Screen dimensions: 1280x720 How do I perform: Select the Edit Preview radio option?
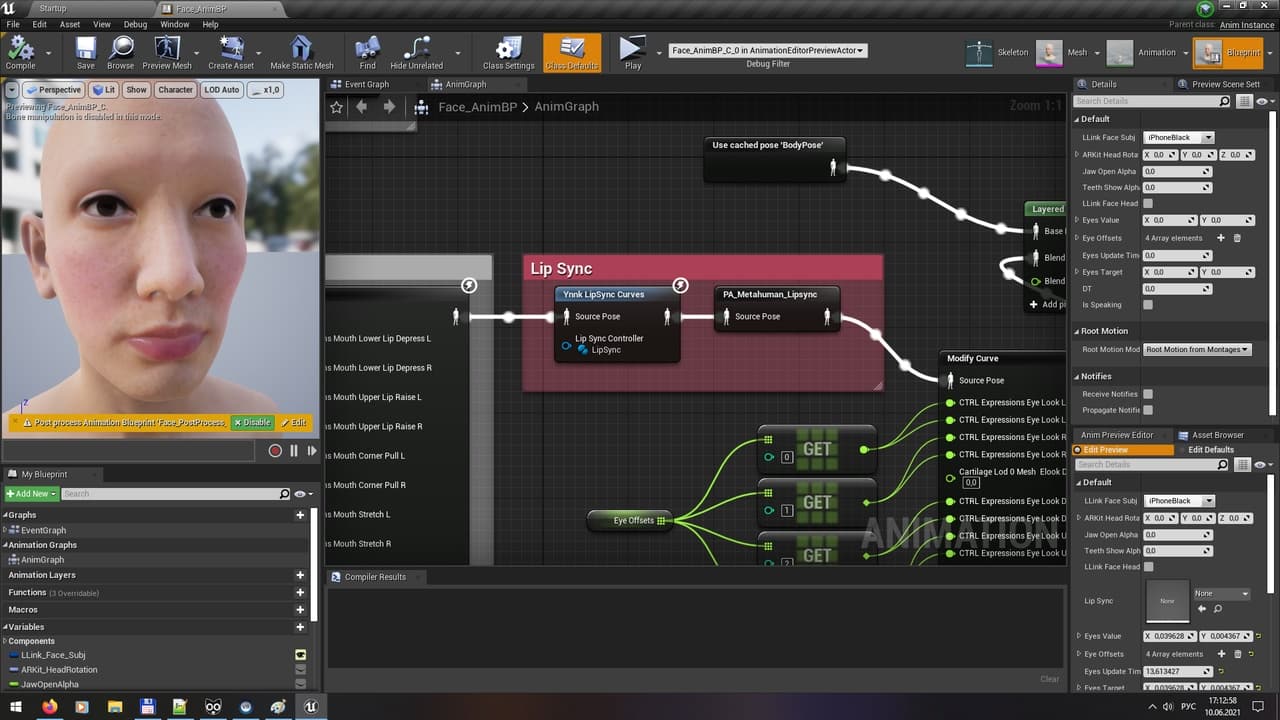coord(1123,450)
